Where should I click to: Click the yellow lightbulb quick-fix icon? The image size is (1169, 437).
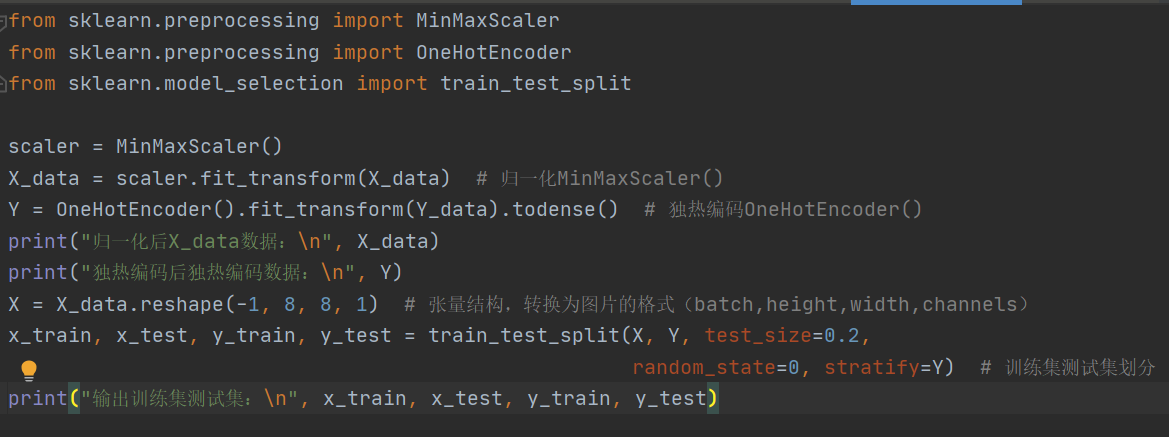(28, 370)
